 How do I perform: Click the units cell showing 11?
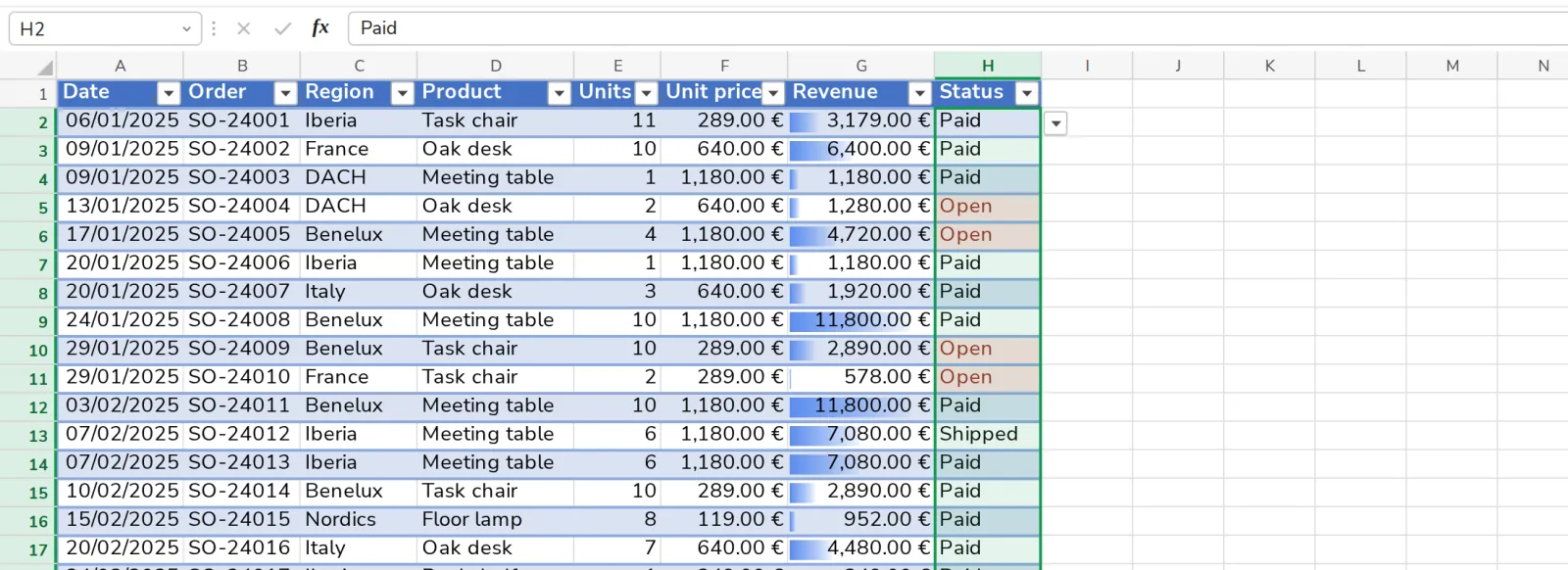[x=617, y=121]
